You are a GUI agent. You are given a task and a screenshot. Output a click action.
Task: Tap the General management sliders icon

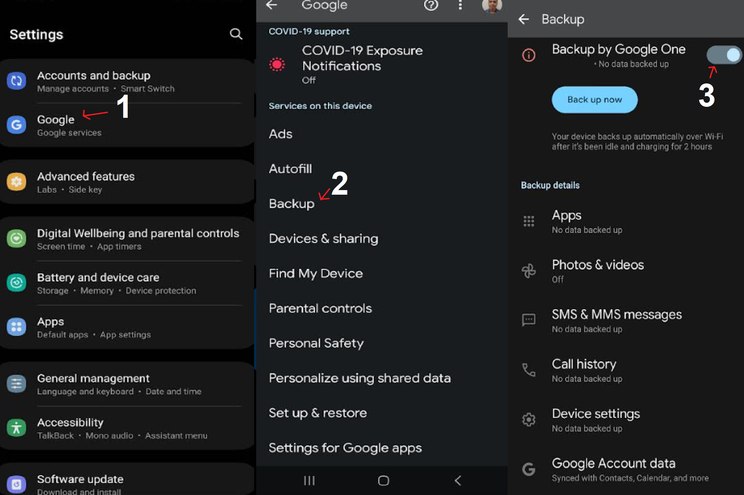[x=17, y=384]
